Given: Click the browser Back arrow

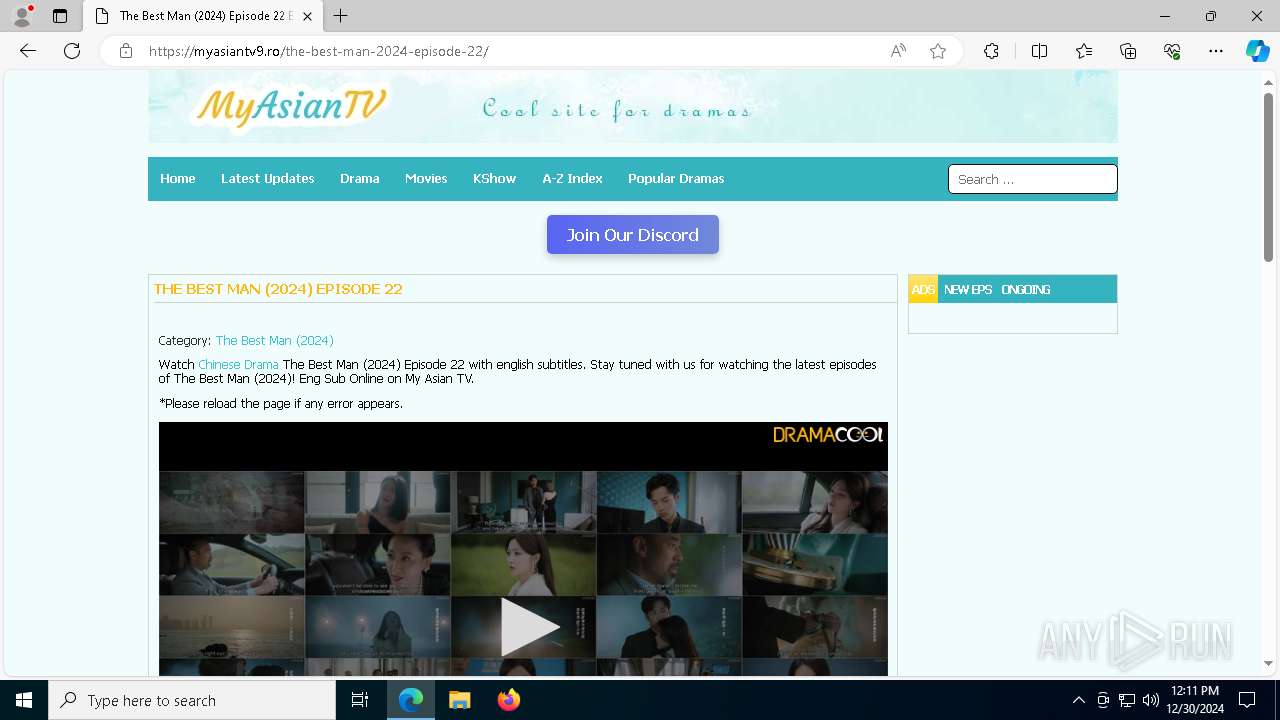Looking at the screenshot, I should coord(28,51).
